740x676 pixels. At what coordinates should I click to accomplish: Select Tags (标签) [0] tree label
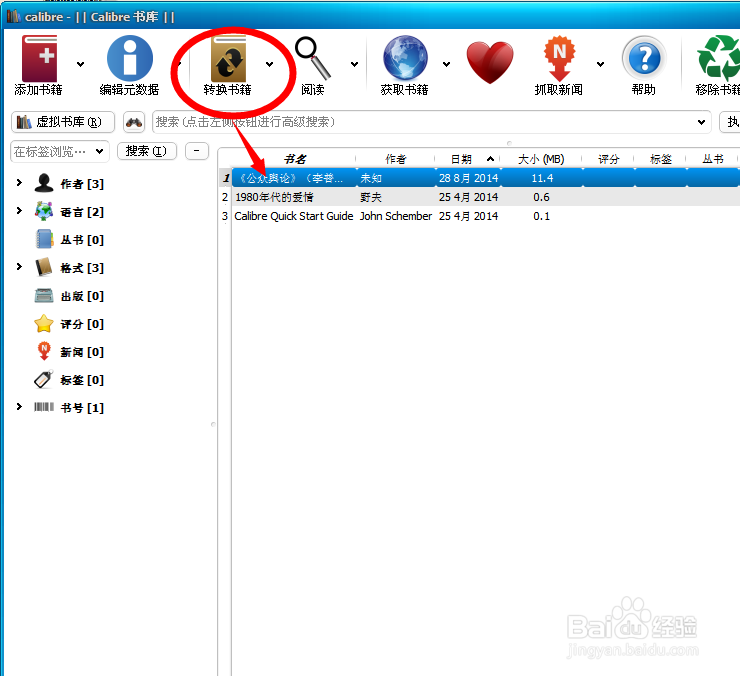tap(82, 380)
